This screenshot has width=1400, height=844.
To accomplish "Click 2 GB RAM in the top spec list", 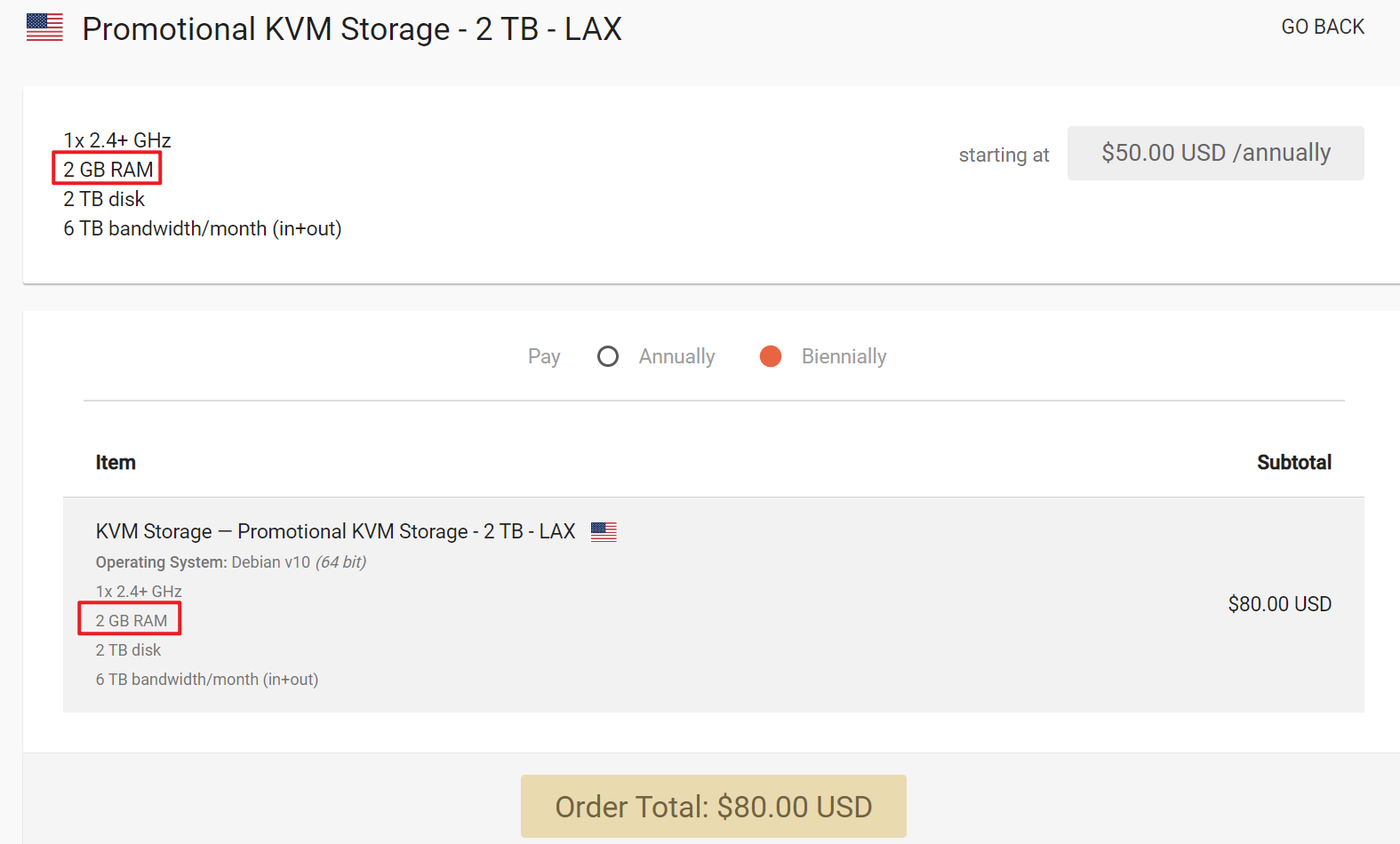I will tap(108, 169).
